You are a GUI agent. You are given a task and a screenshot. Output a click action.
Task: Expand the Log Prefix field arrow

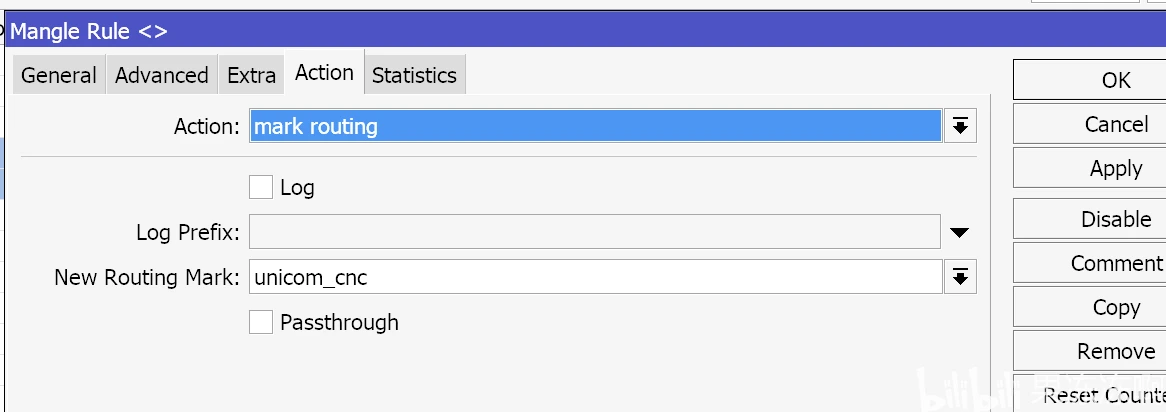960,233
